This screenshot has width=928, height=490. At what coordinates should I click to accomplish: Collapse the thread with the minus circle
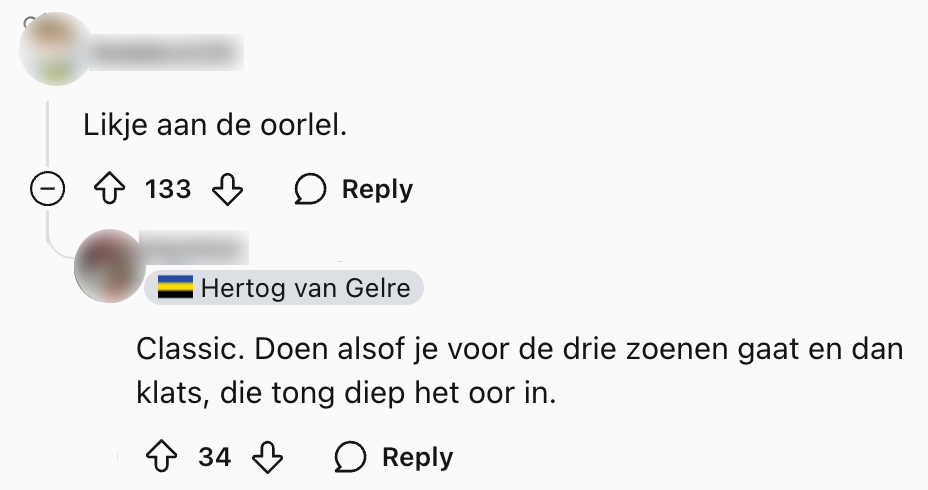[48, 189]
